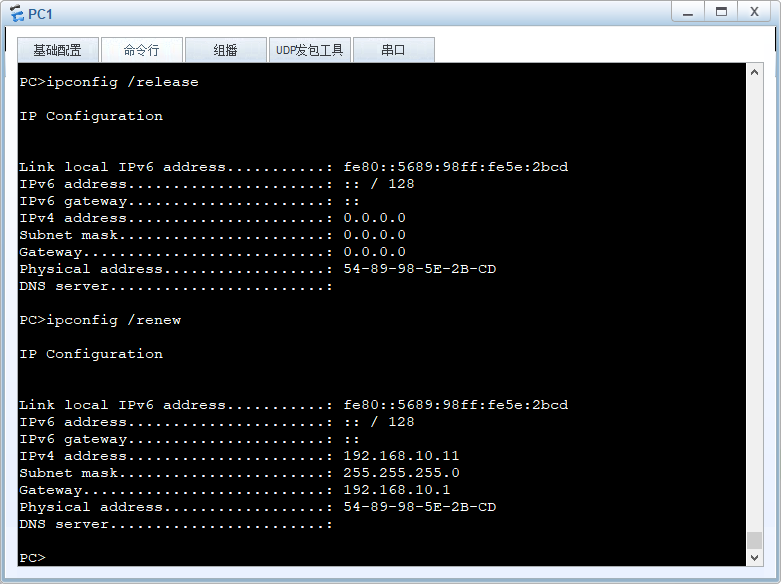Click the second link-local fe80 address
The height and width of the screenshot is (584, 781).
(455, 405)
